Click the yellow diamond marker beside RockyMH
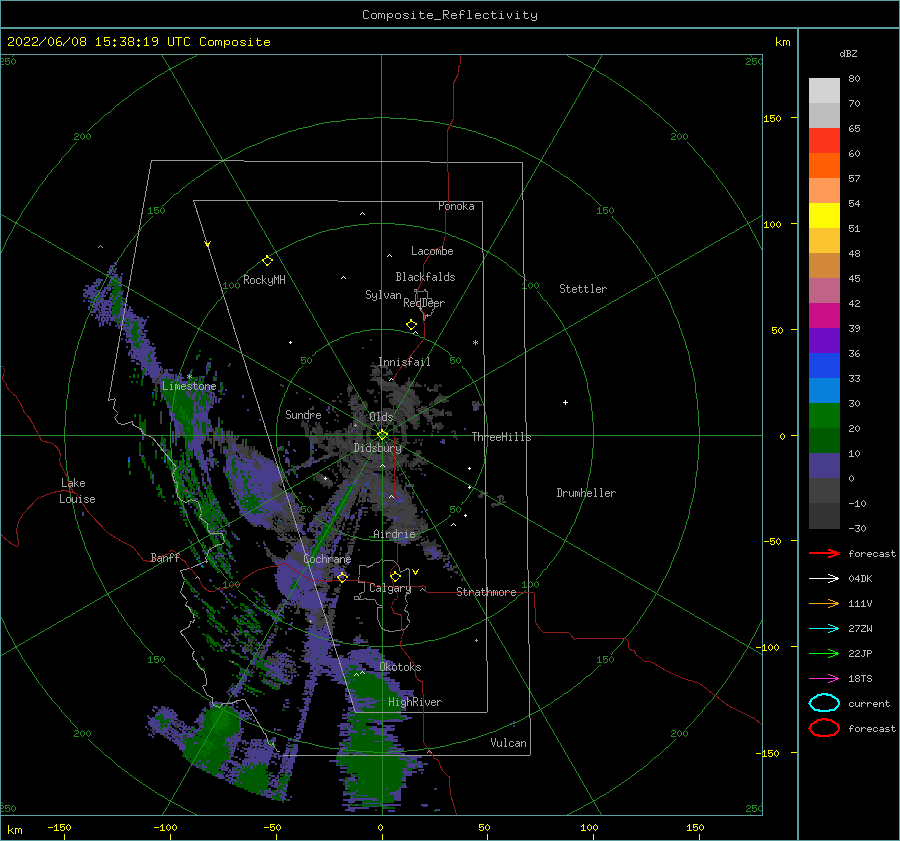 [267, 261]
